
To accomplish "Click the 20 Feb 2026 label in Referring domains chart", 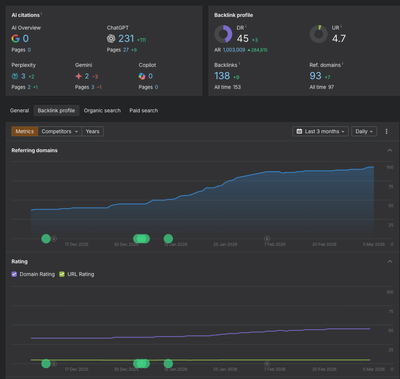I will coord(324,244).
